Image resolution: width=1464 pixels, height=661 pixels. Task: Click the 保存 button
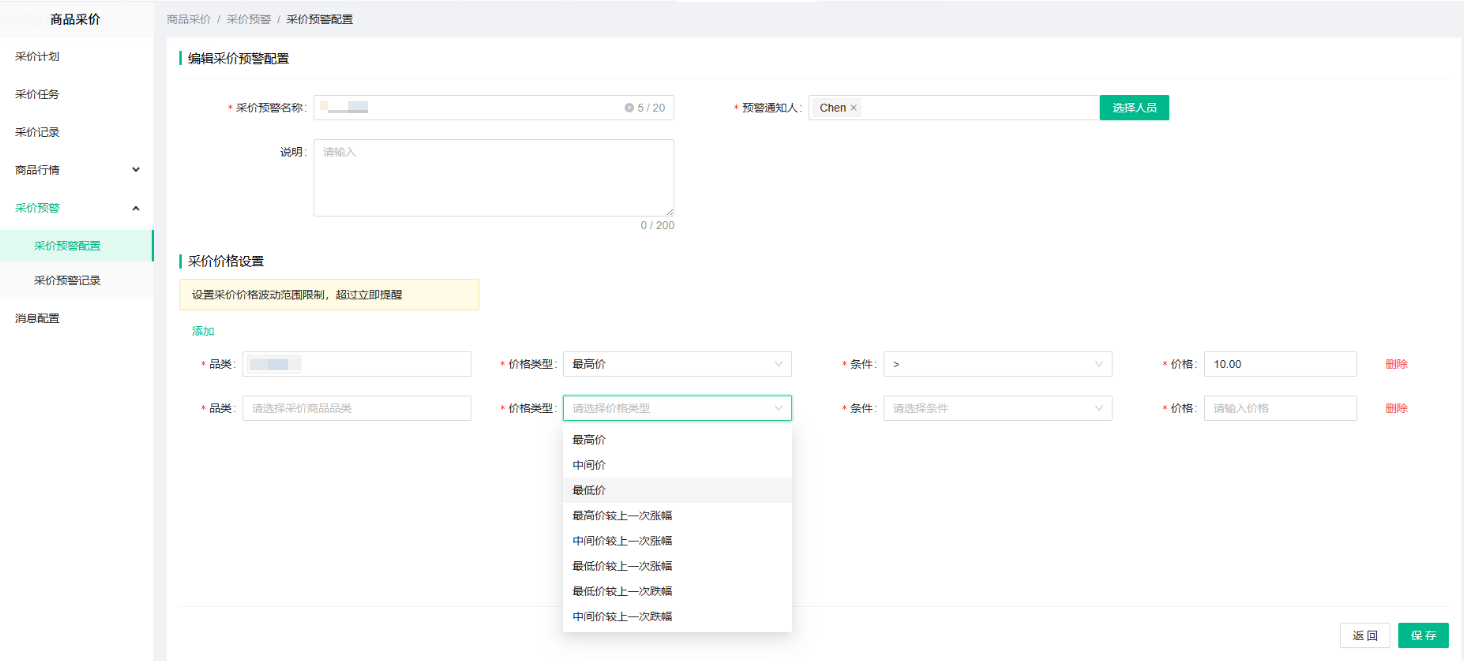(x=1423, y=636)
